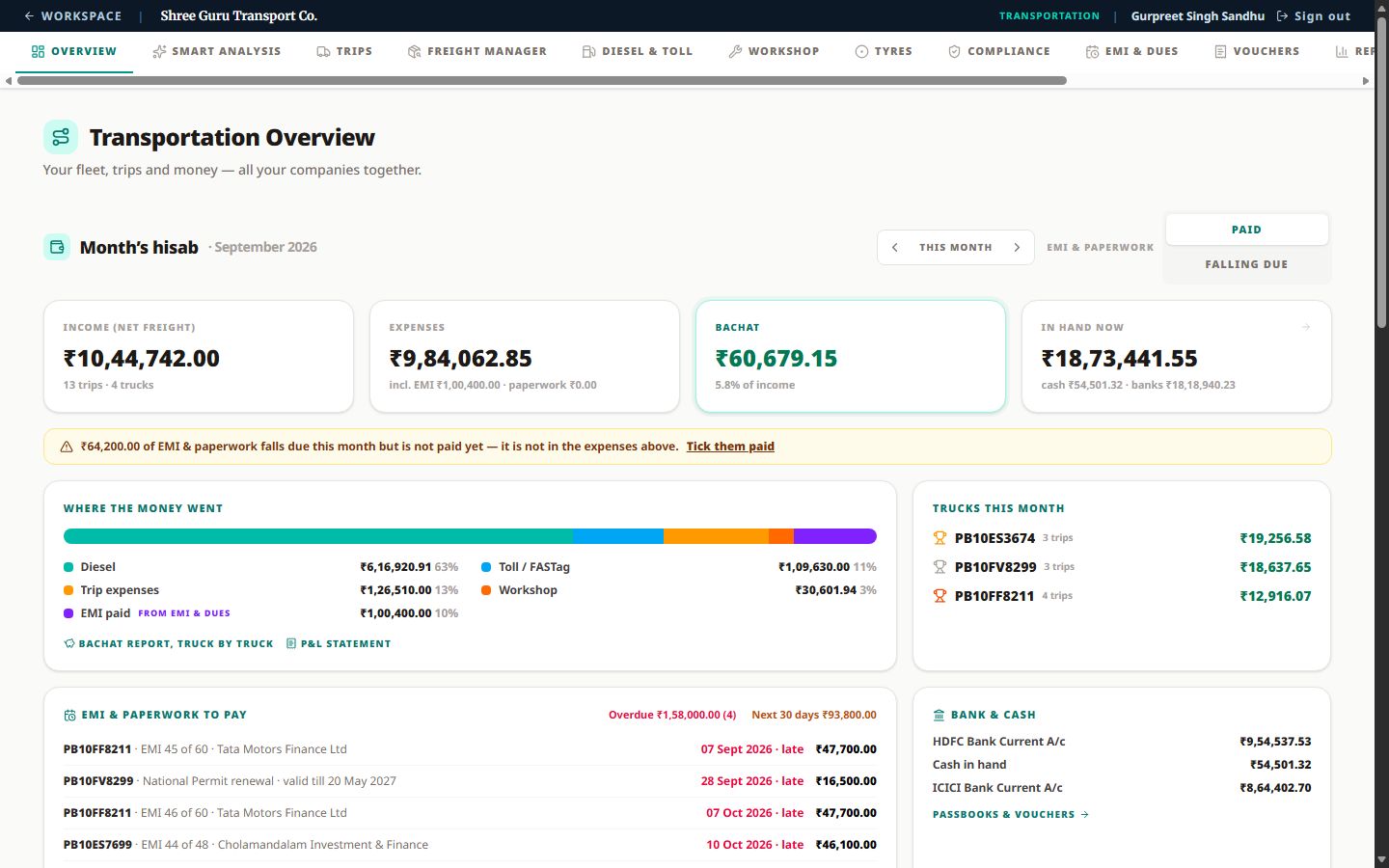The image size is (1389, 868).
Task: Click the Next 30 days ₹93,800.00 label
Action: 814,715
